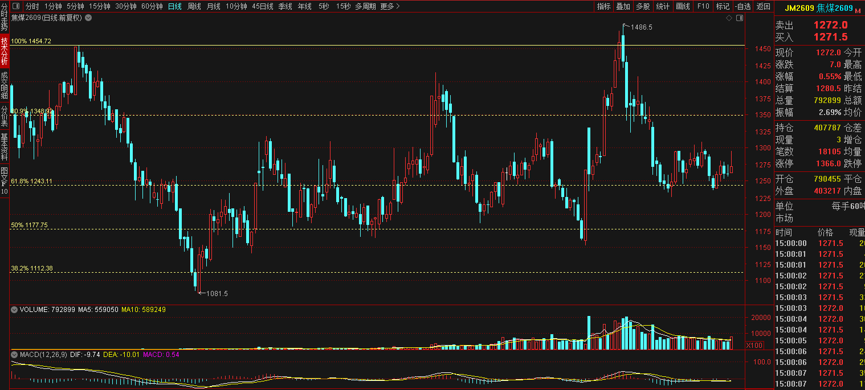Screen dimensions: 865x390
Task: Click the 统计 statistics button
Action: [663, 7]
